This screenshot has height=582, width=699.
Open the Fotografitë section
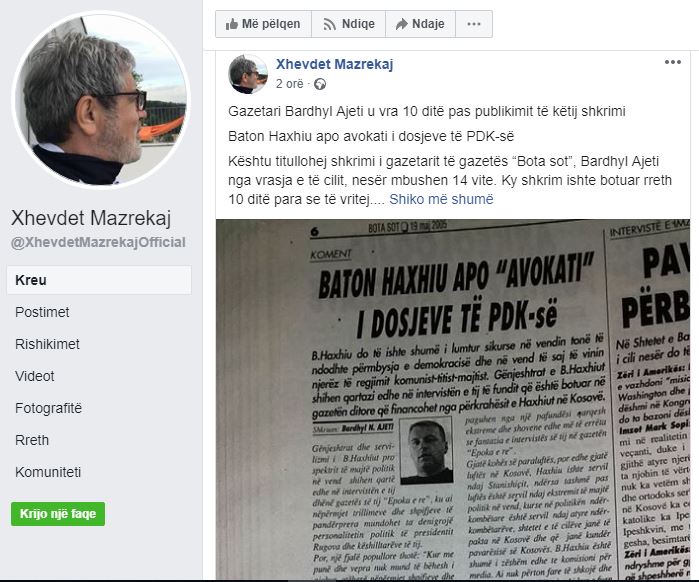click(x=49, y=408)
